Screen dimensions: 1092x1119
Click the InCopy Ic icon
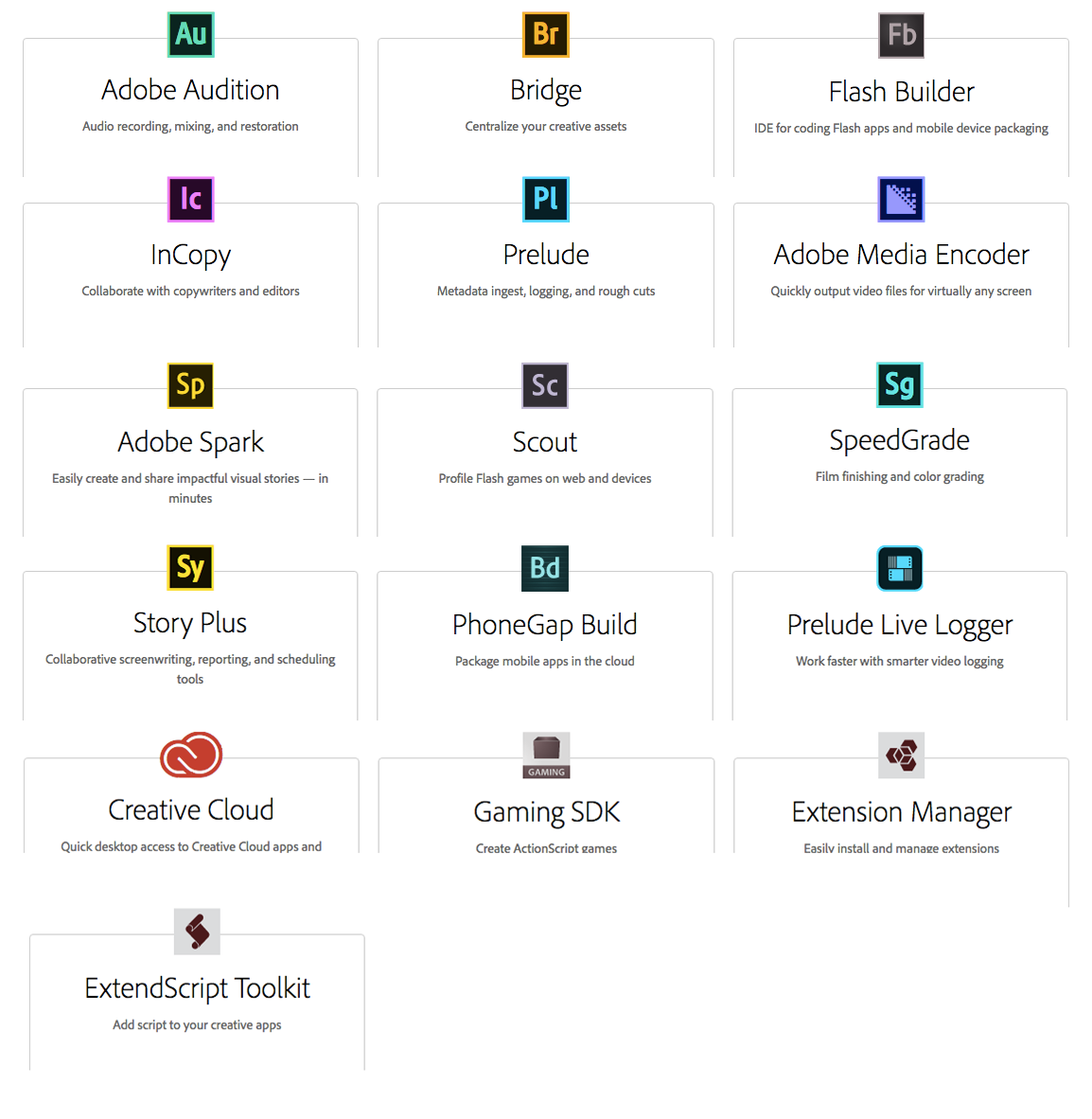point(191,200)
